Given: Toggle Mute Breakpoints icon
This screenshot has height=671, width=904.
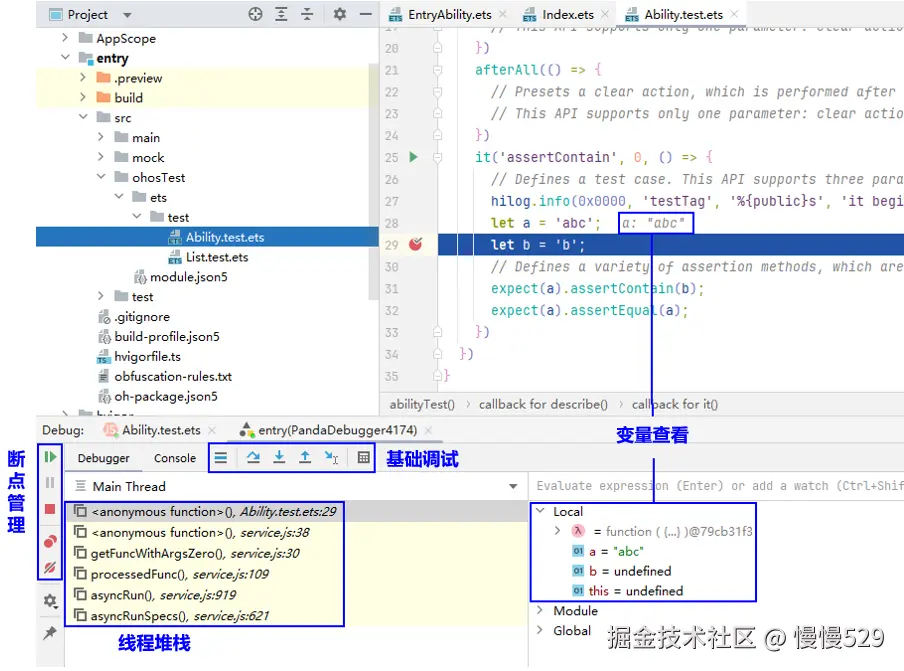Looking at the screenshot, I should coord(50,568).
